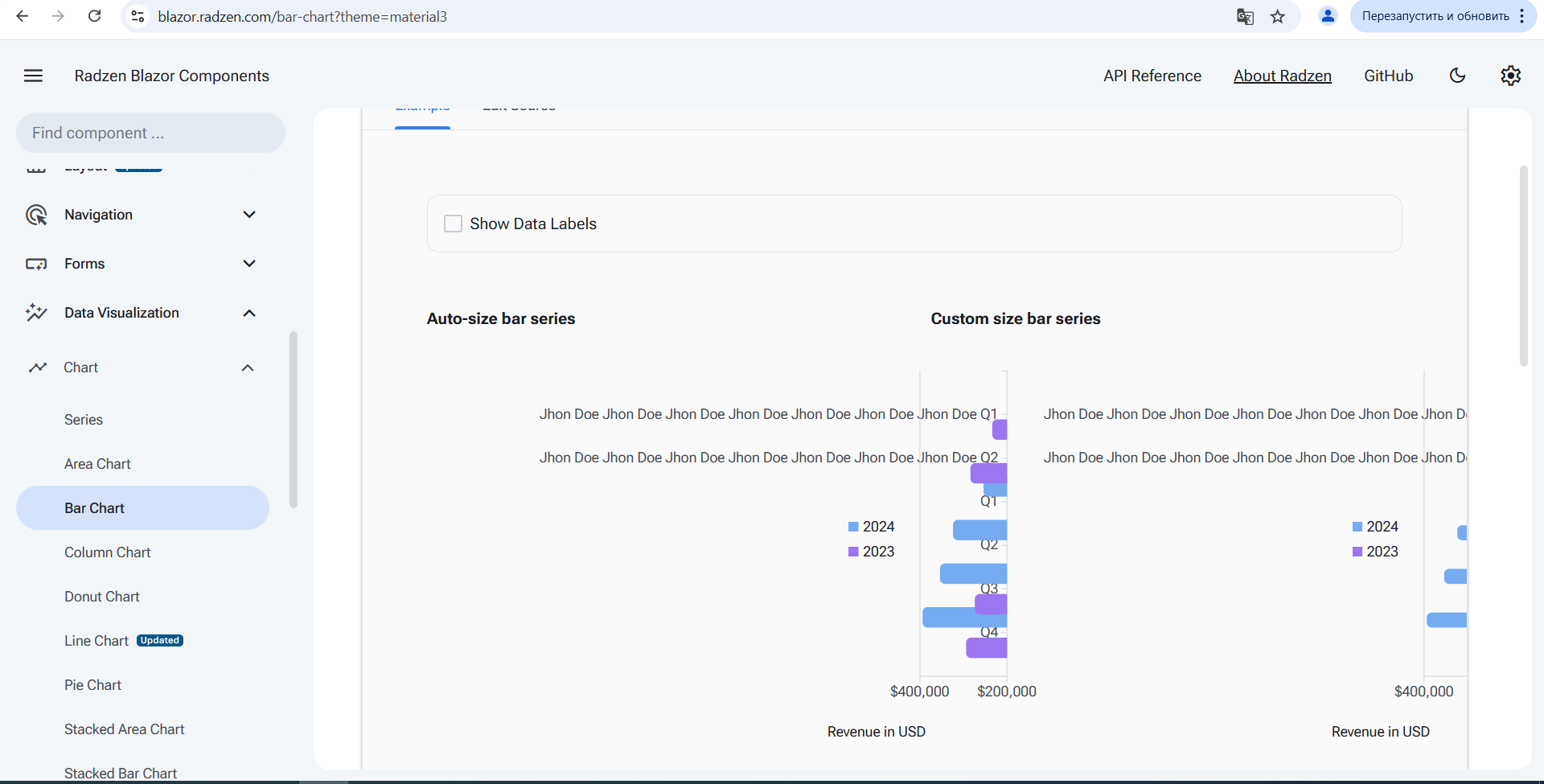1544x784 pixels.
Task: Open the About Radzen link
Action: pyautogui.click(x=1283, y=76)
